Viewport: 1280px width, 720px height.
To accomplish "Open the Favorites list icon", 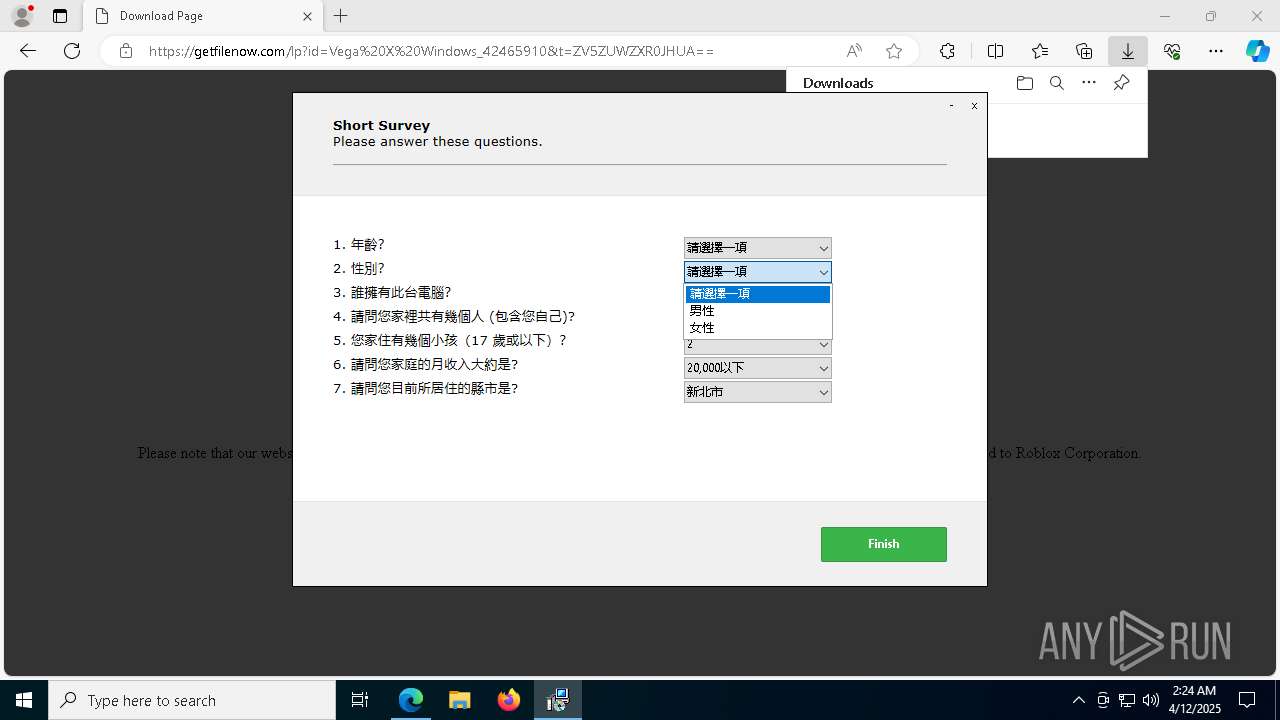I will click(1040, 51).
